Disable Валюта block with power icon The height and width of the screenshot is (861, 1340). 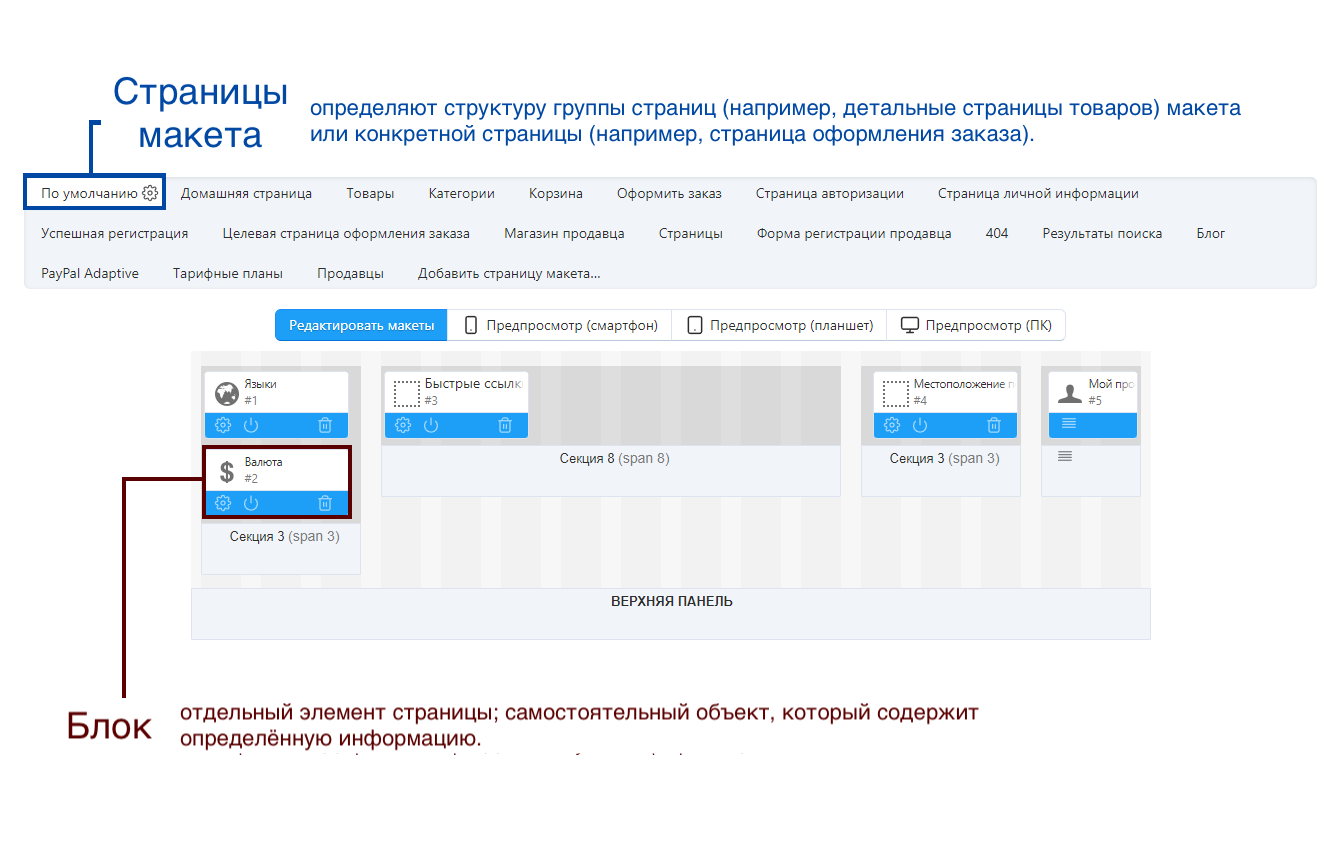251,503
